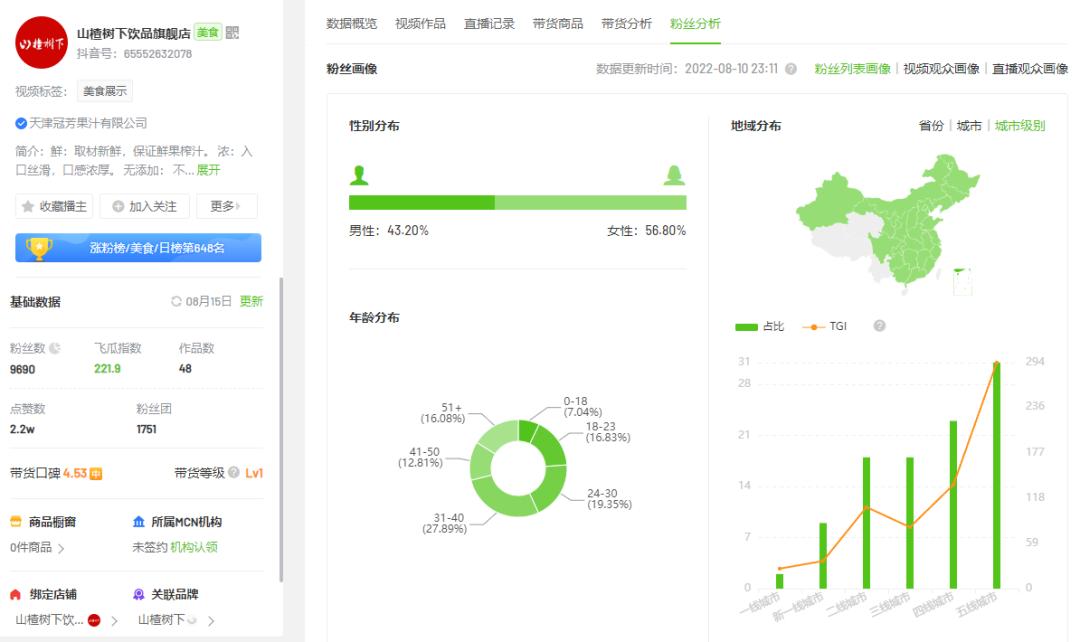Click the medal icon beside 关联品牌
Screen dimensions: 1080x642
coord(138,592)
